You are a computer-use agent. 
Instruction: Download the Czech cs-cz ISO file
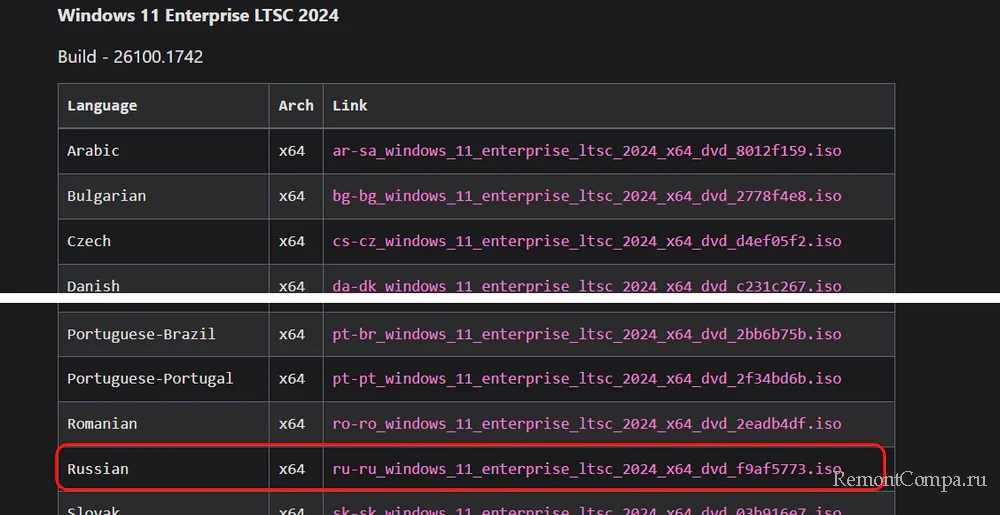(x=587, y=241)
